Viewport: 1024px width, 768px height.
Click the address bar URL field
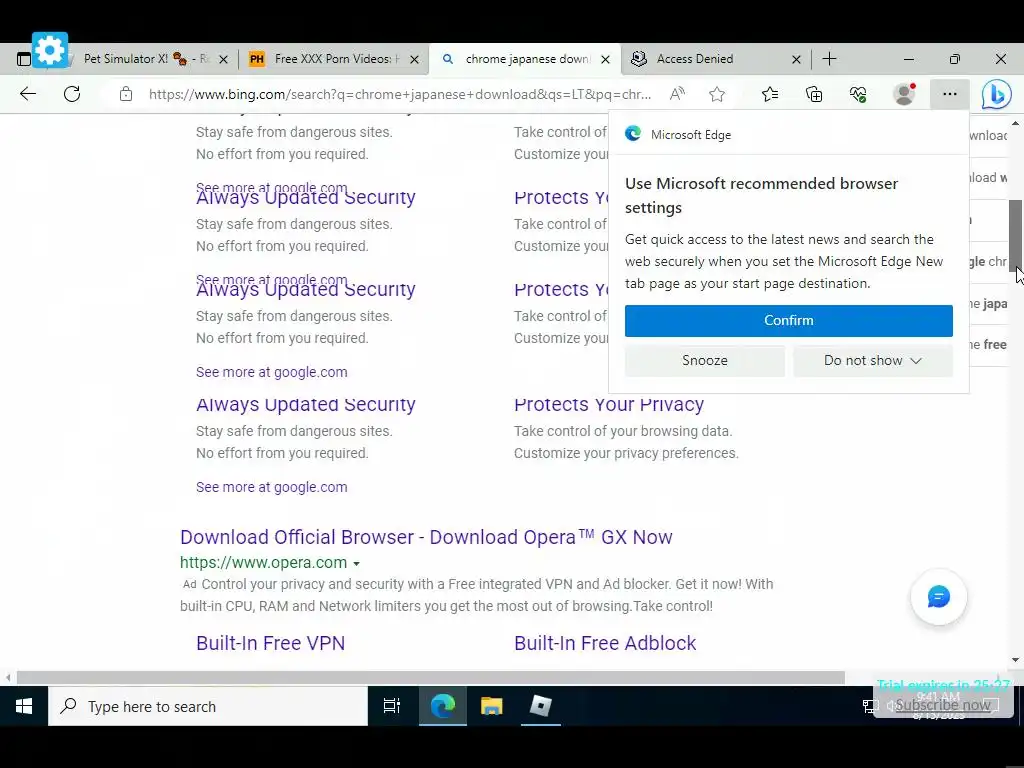click(x=400, y=94)
